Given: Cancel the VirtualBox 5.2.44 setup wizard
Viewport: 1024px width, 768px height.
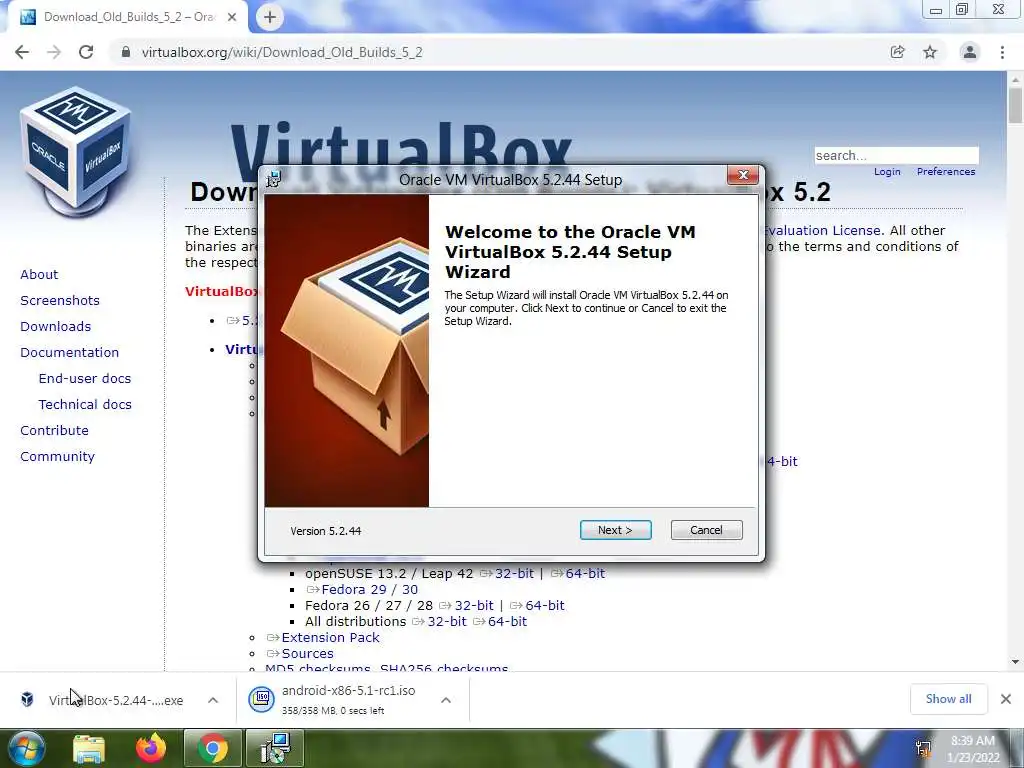Looking at the screenshot, I should 706,530.
